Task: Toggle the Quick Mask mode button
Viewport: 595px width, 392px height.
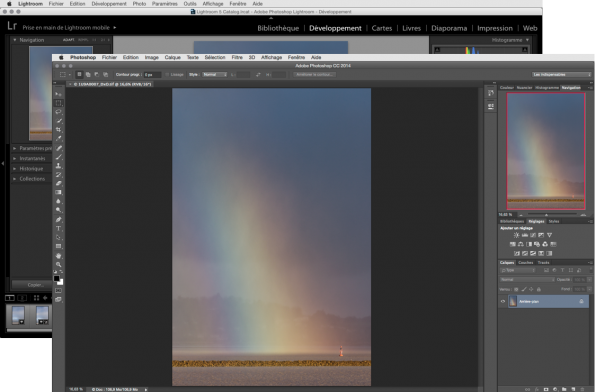Action: pos(58,291)
